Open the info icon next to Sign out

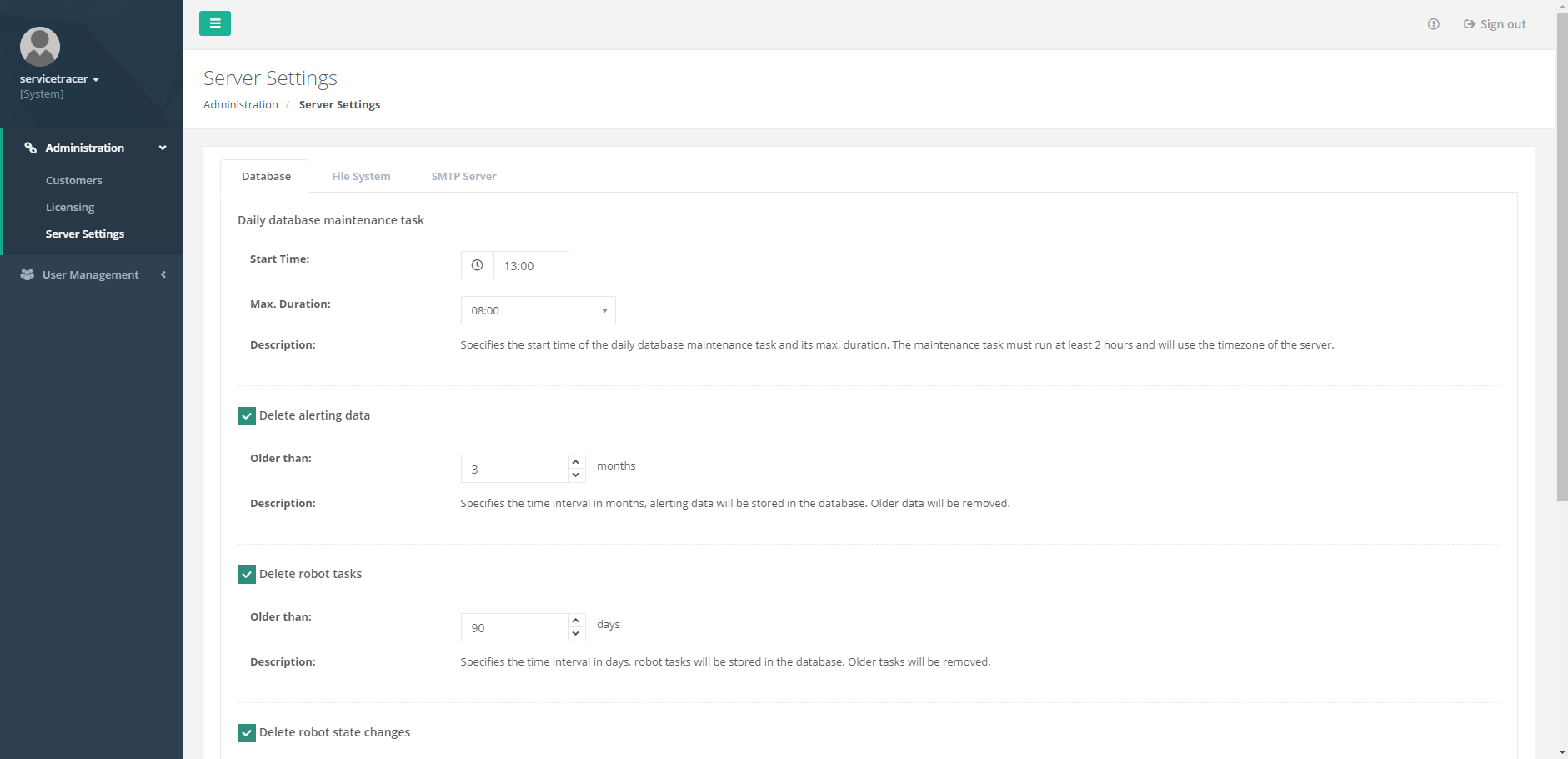tap(1433, 24)
